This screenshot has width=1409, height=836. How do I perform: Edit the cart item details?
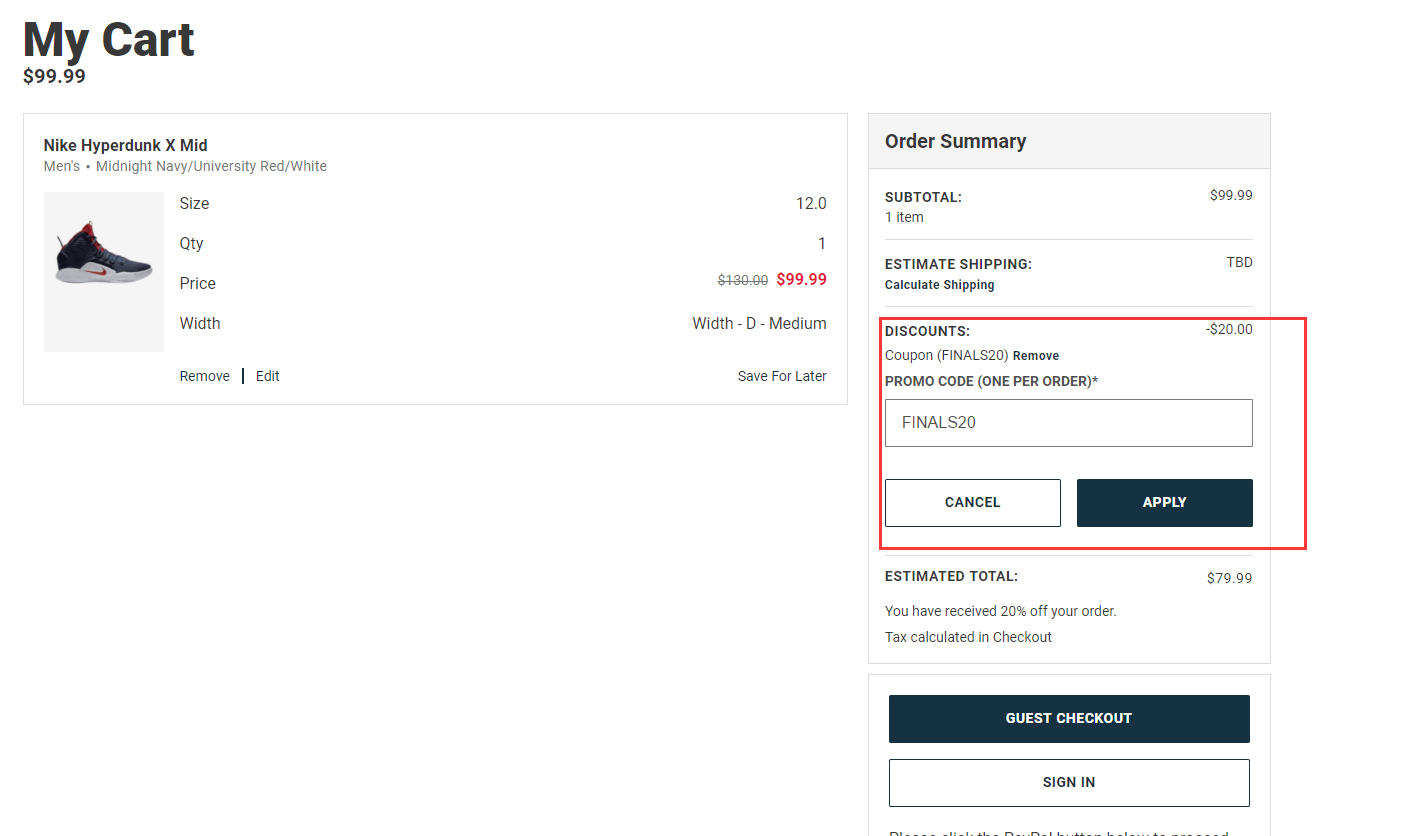point(268,376)
